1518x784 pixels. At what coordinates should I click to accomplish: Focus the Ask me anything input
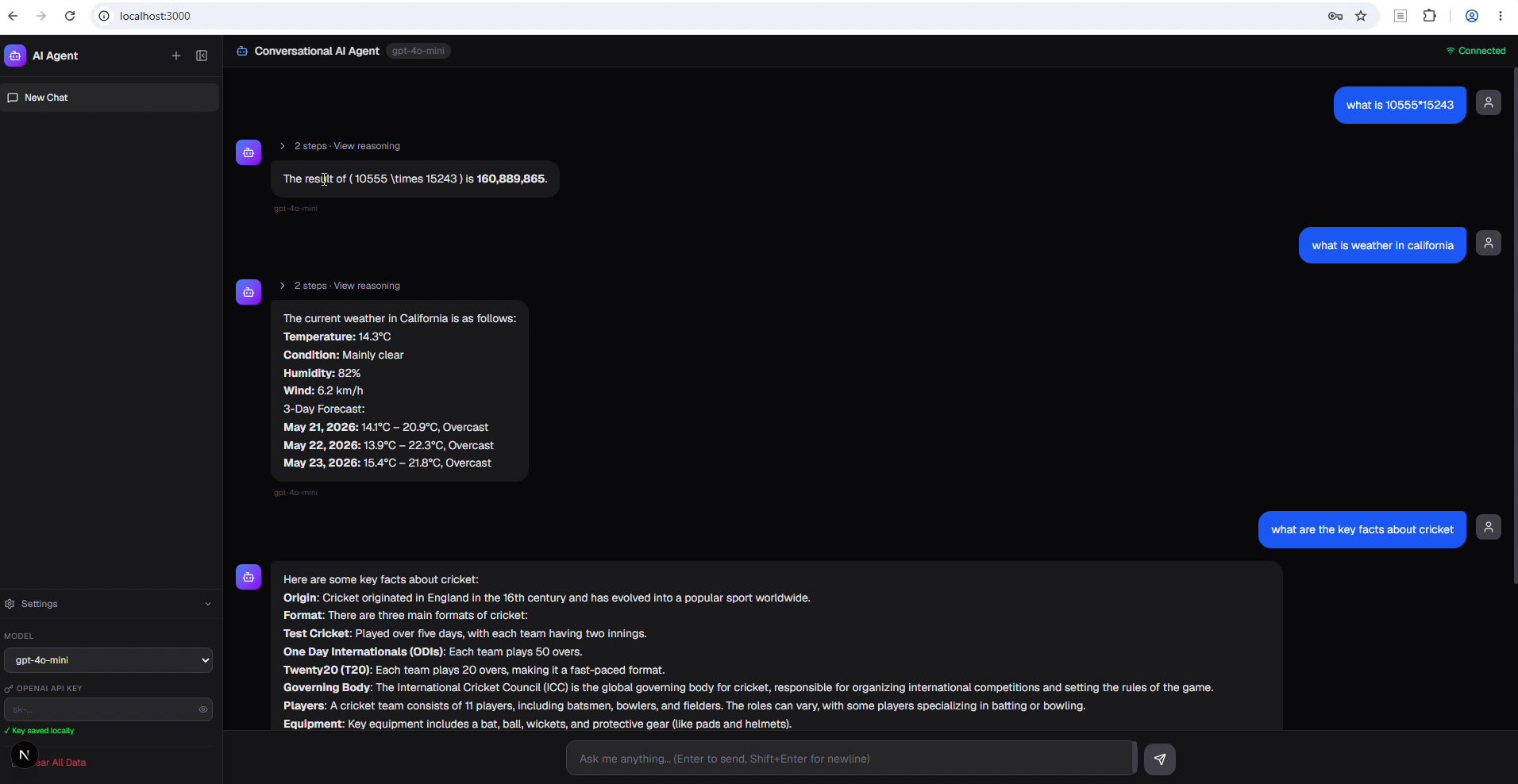(850, 759)
